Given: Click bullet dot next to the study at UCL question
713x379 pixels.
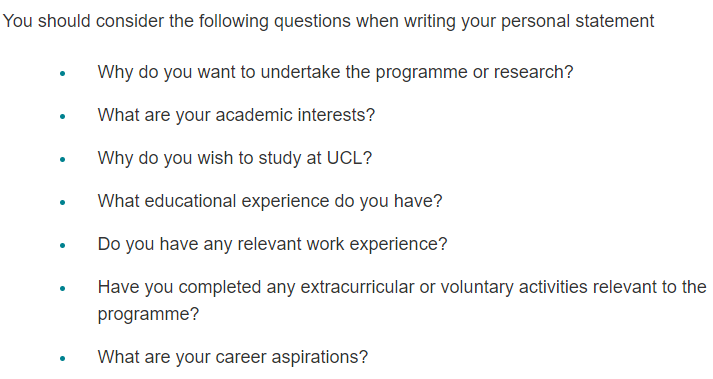Looking at the screenshot, I should (63, 159).
